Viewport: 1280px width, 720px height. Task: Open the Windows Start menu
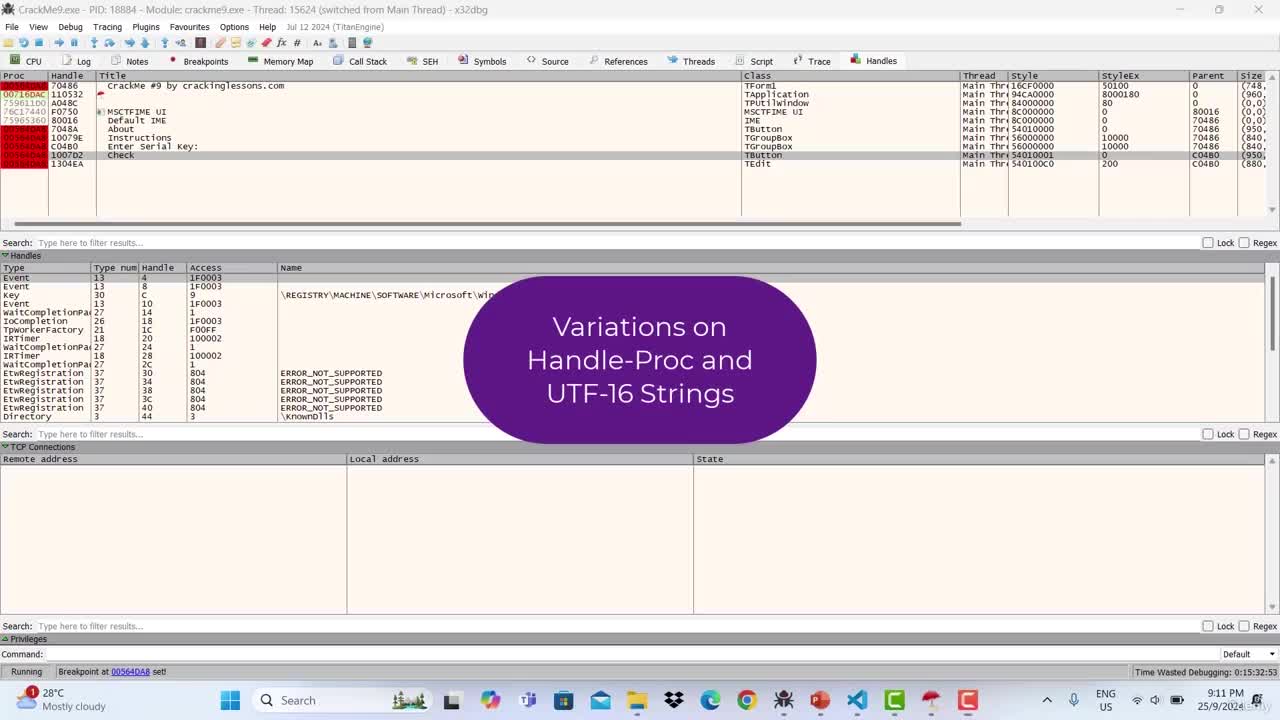click(230, 700)
